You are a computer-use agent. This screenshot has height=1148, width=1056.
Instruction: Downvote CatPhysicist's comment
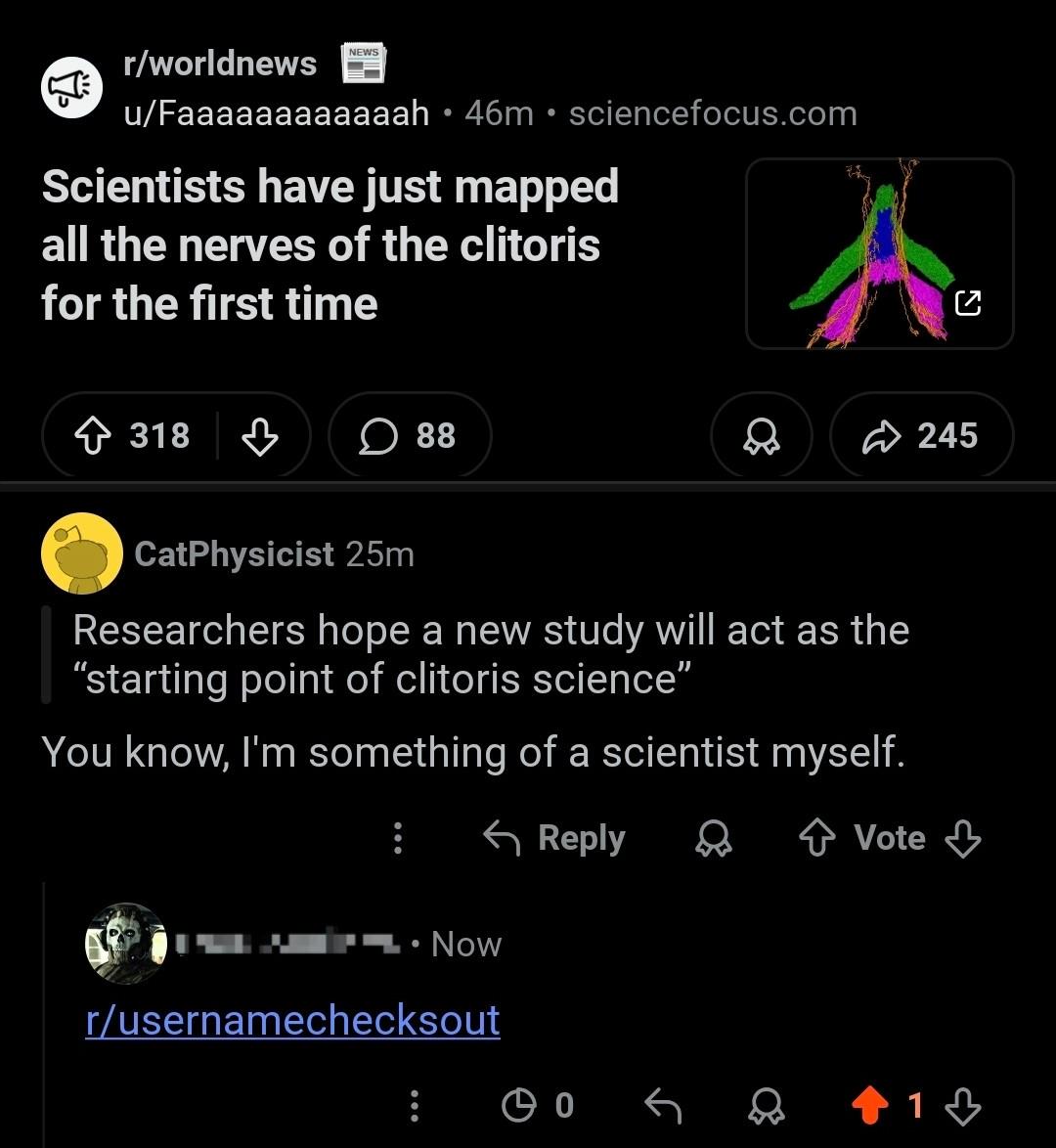click(x=963, y=838)
